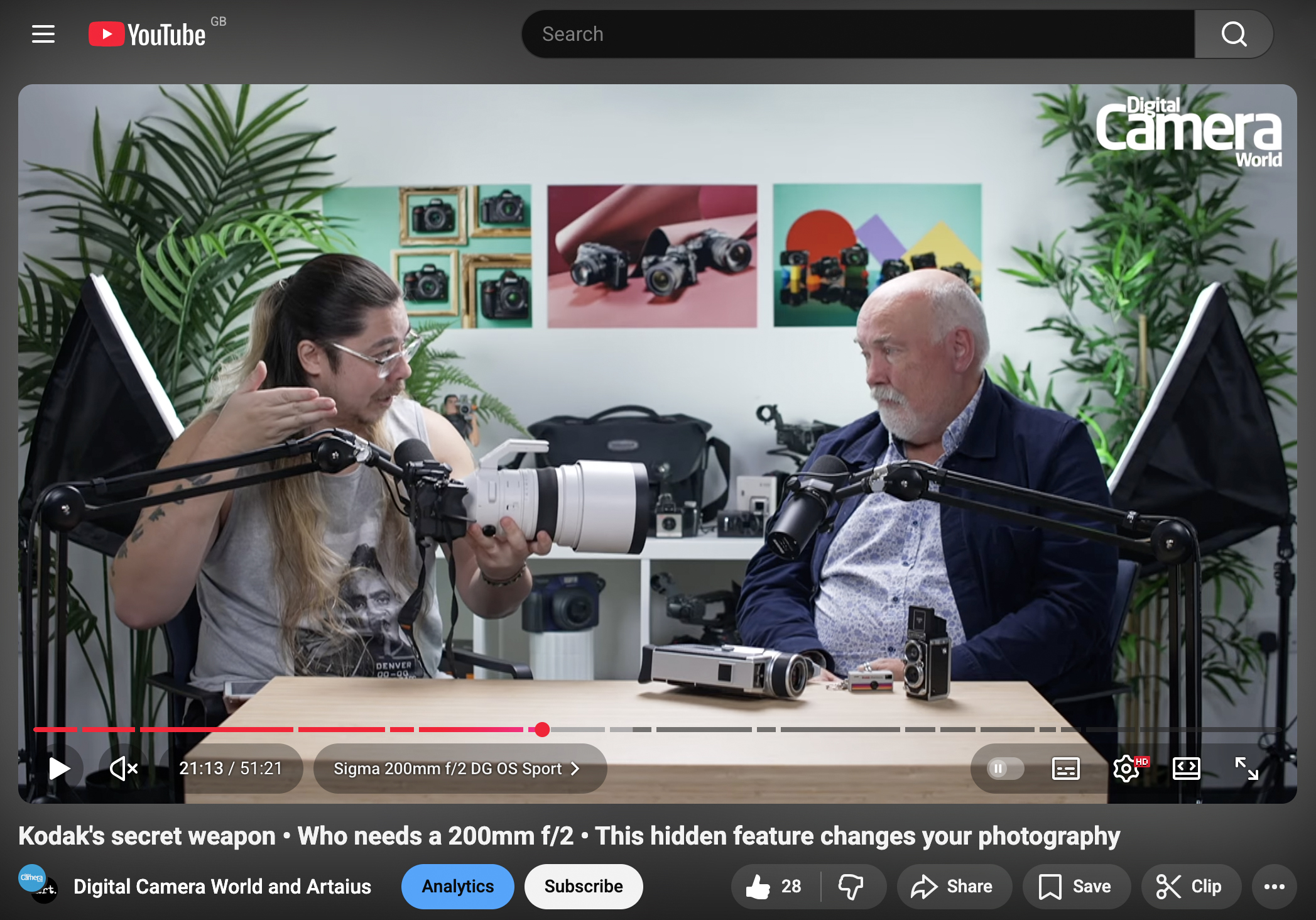Viewport: 1316px width, 920px height.
Task: Start a search with the magnifier icon
Action: [1233, 34]
